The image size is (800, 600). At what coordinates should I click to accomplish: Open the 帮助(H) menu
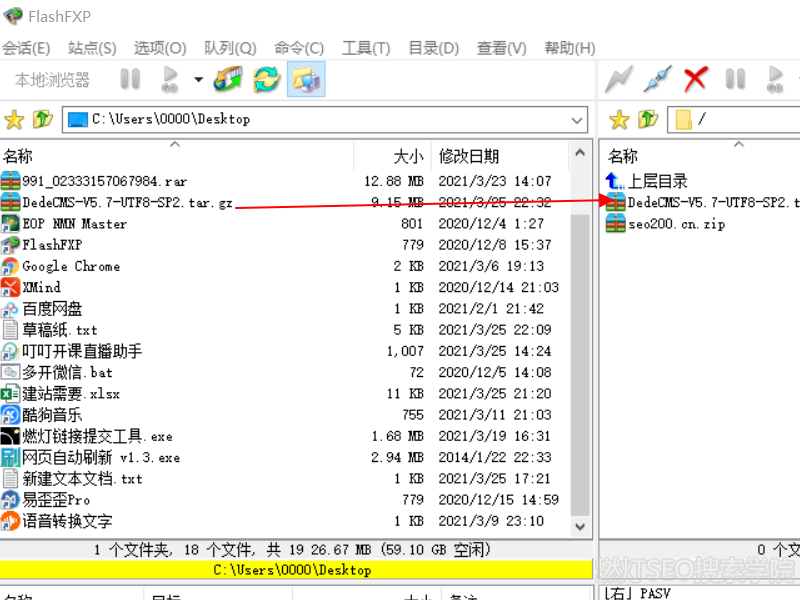(x=570, y=48)
